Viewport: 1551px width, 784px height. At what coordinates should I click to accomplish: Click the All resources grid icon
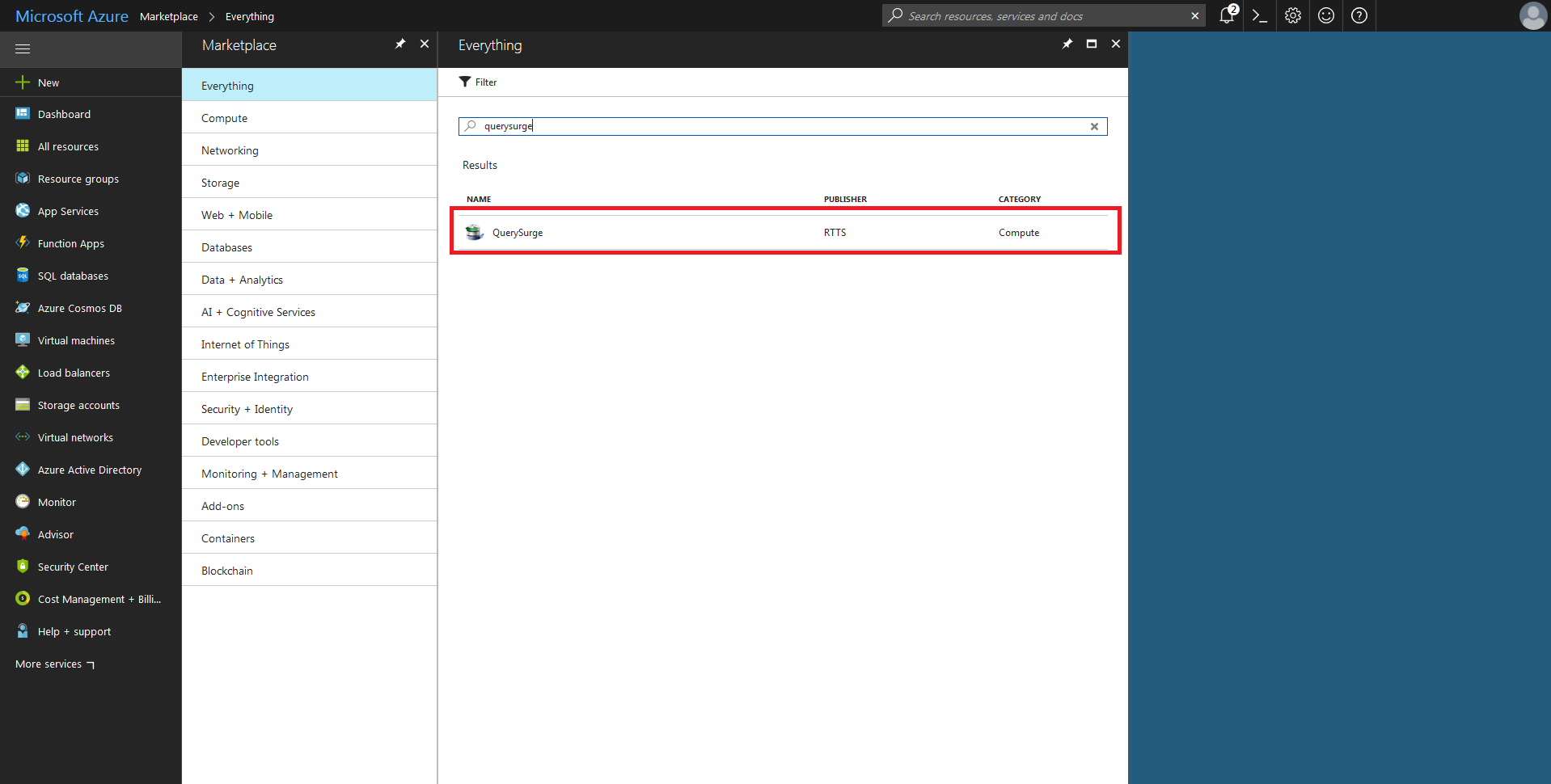pyautogui.click(x=23, y=146)
